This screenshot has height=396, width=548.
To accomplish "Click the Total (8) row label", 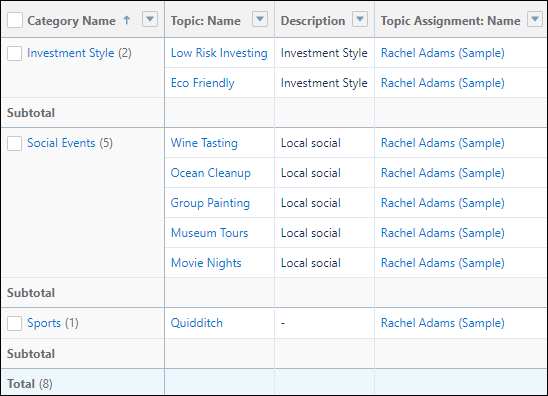I will 30,384.
